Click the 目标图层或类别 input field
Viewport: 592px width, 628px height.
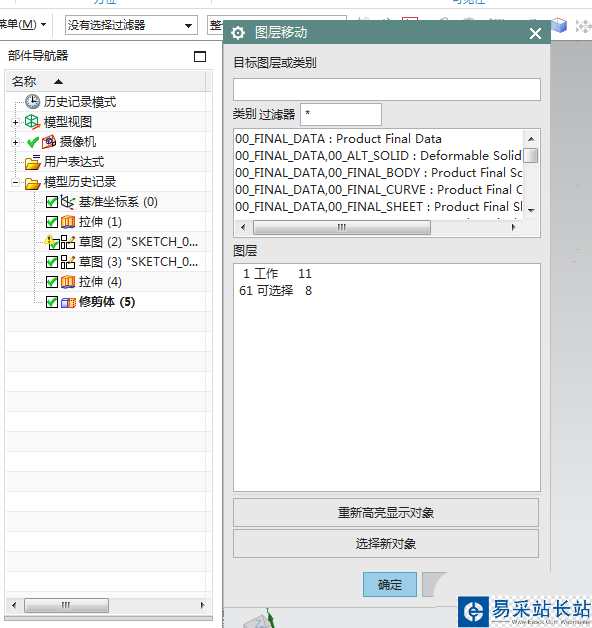387,89
